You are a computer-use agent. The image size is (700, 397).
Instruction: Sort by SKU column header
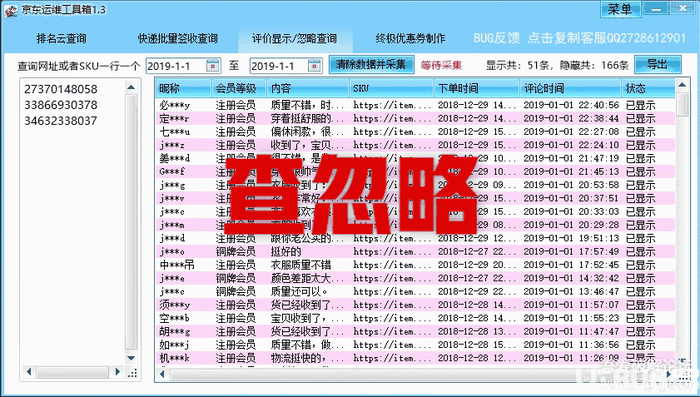click(x=392, y=88)
